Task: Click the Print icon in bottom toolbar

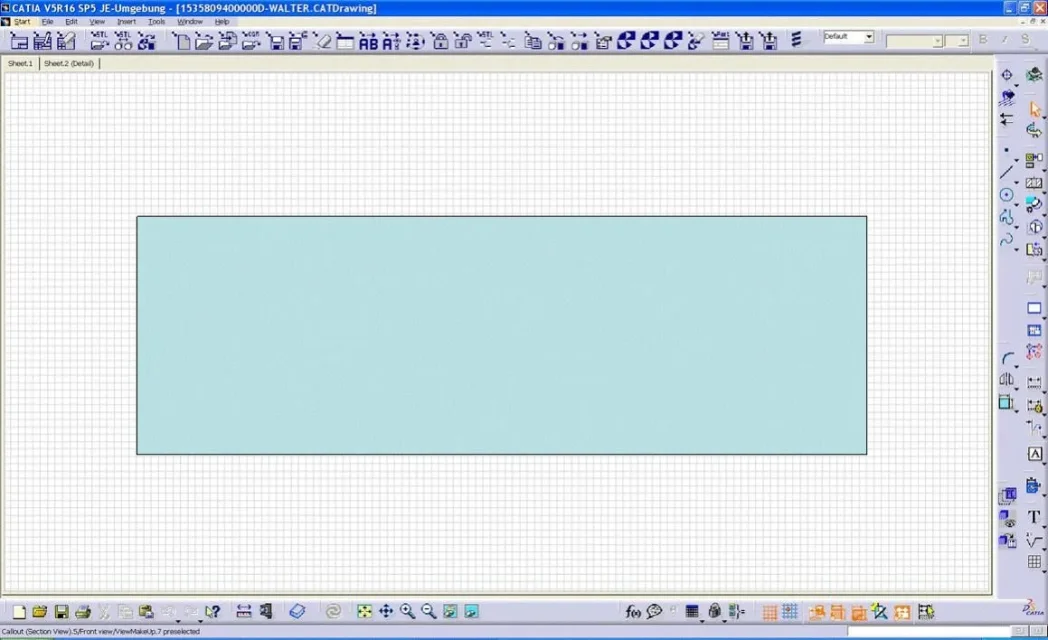Action: 83,611
